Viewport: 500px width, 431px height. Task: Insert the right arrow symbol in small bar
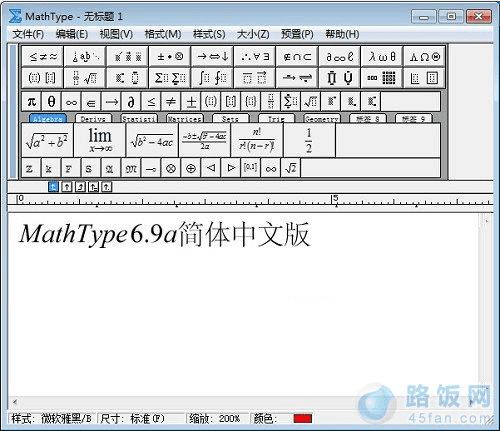click(x=111, y=102)
